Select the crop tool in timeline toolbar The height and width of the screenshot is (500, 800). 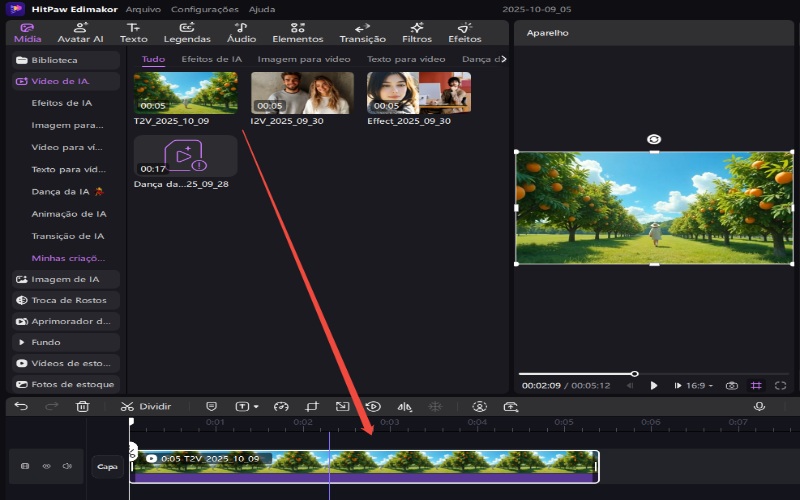pos(312,407)
